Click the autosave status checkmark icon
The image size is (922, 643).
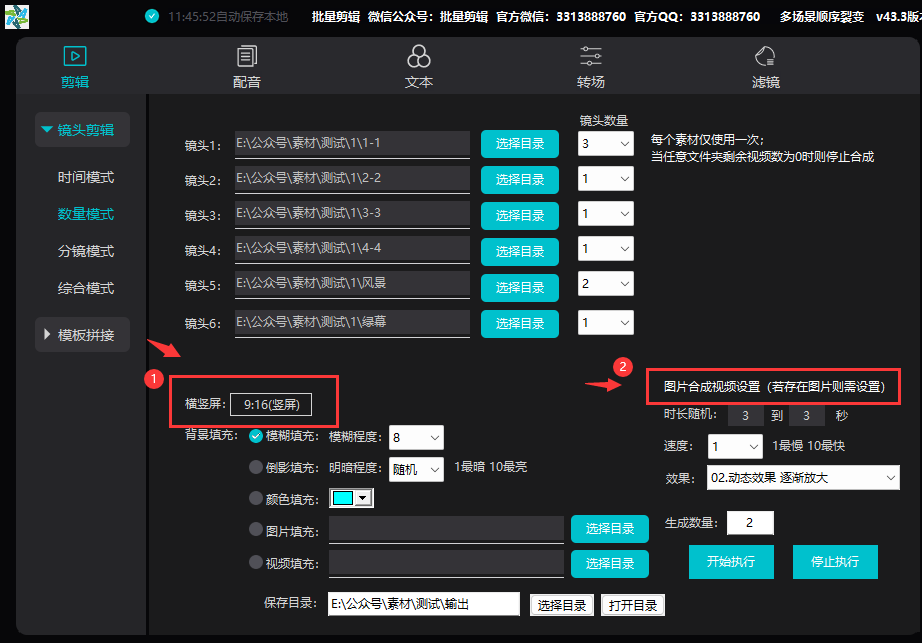click(x=152, y=15)
